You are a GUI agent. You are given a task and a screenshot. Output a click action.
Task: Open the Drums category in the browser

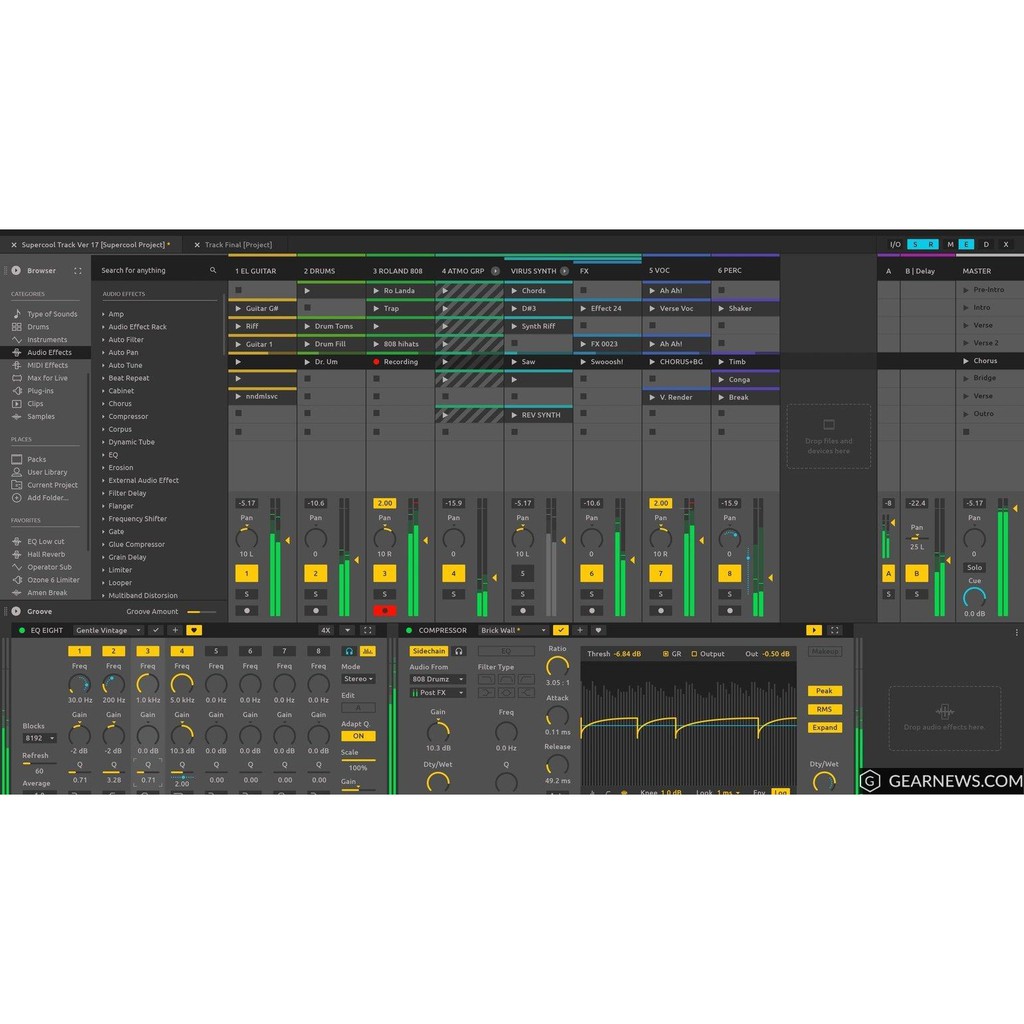click(x=38, y=327)
